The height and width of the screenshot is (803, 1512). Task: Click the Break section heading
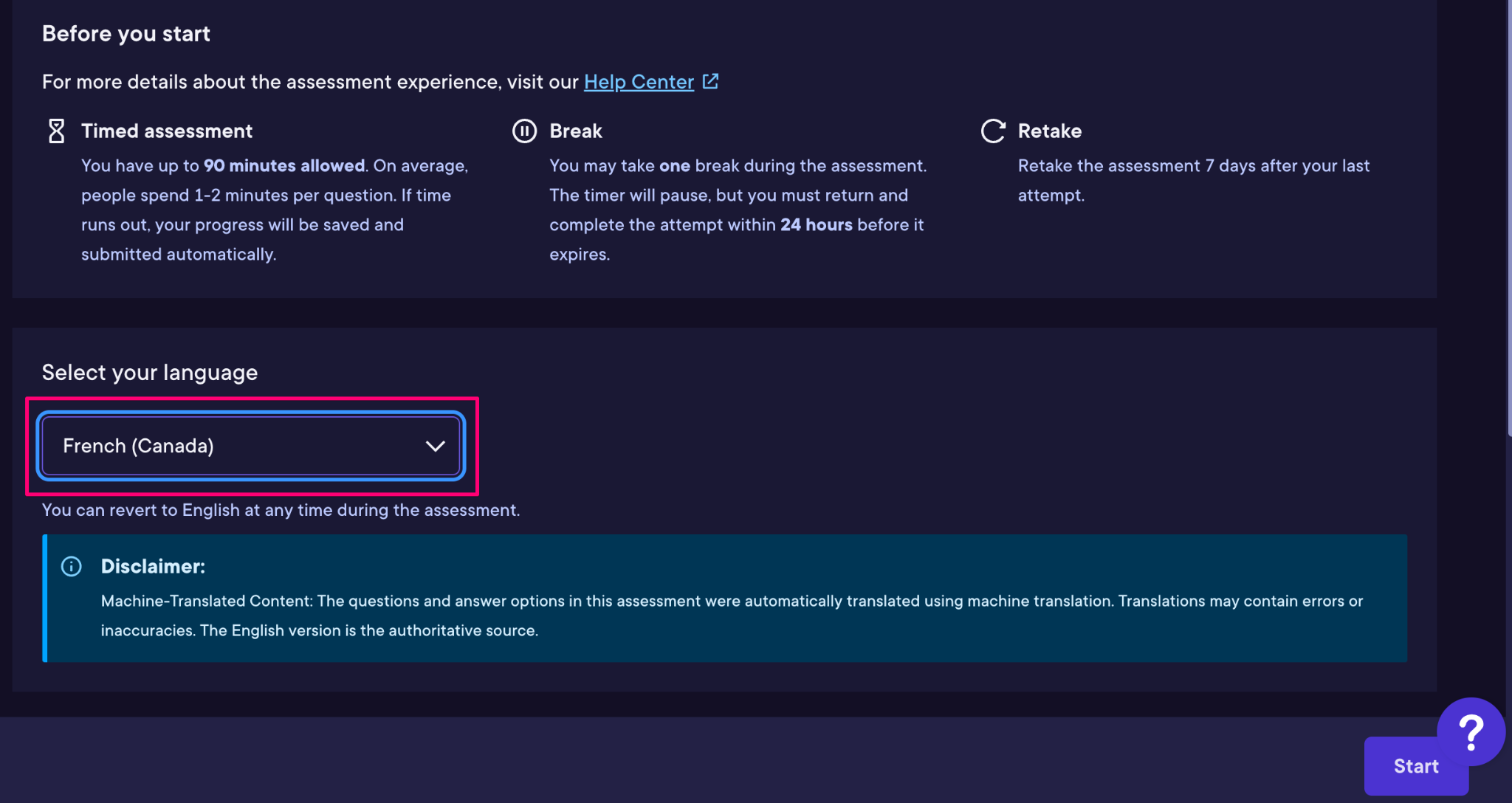click(x=576, y=131)
